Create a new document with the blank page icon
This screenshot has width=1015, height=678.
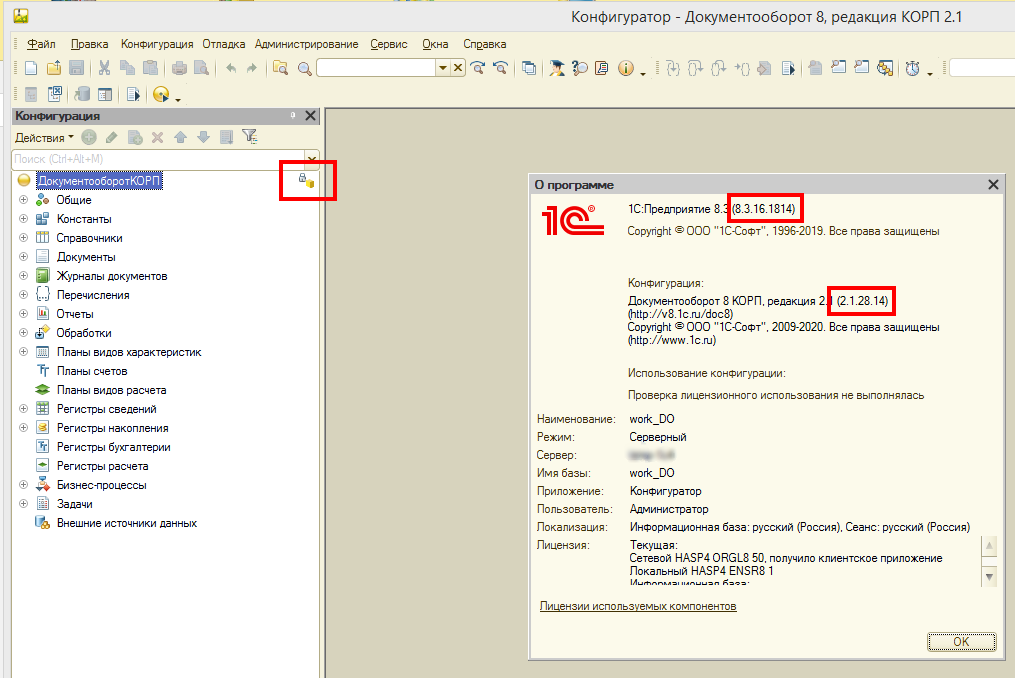coord(31,68)
